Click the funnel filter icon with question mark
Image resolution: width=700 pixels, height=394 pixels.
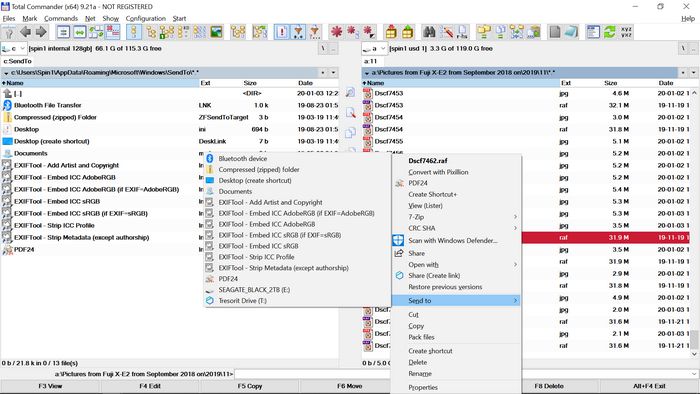coord(314,32)
